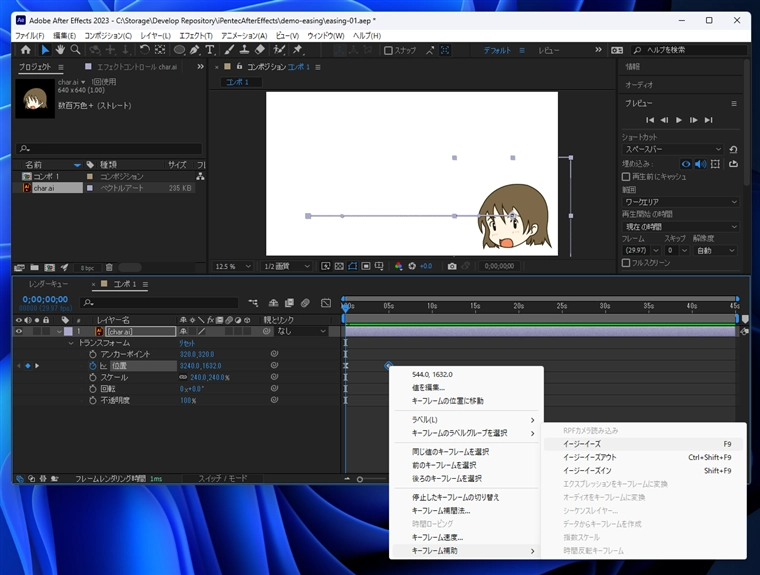The height and width of the screenshot is (575, 760).
Task: Click the timeline search field
Action: (x=159, y=303)
